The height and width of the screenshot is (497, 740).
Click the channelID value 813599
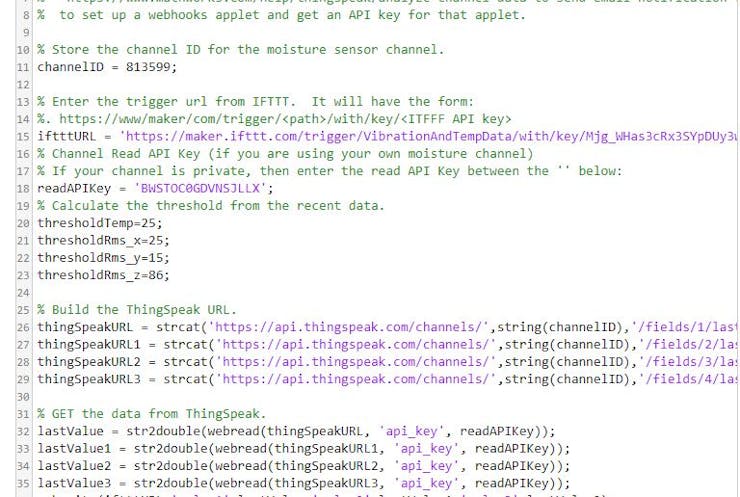148,67
